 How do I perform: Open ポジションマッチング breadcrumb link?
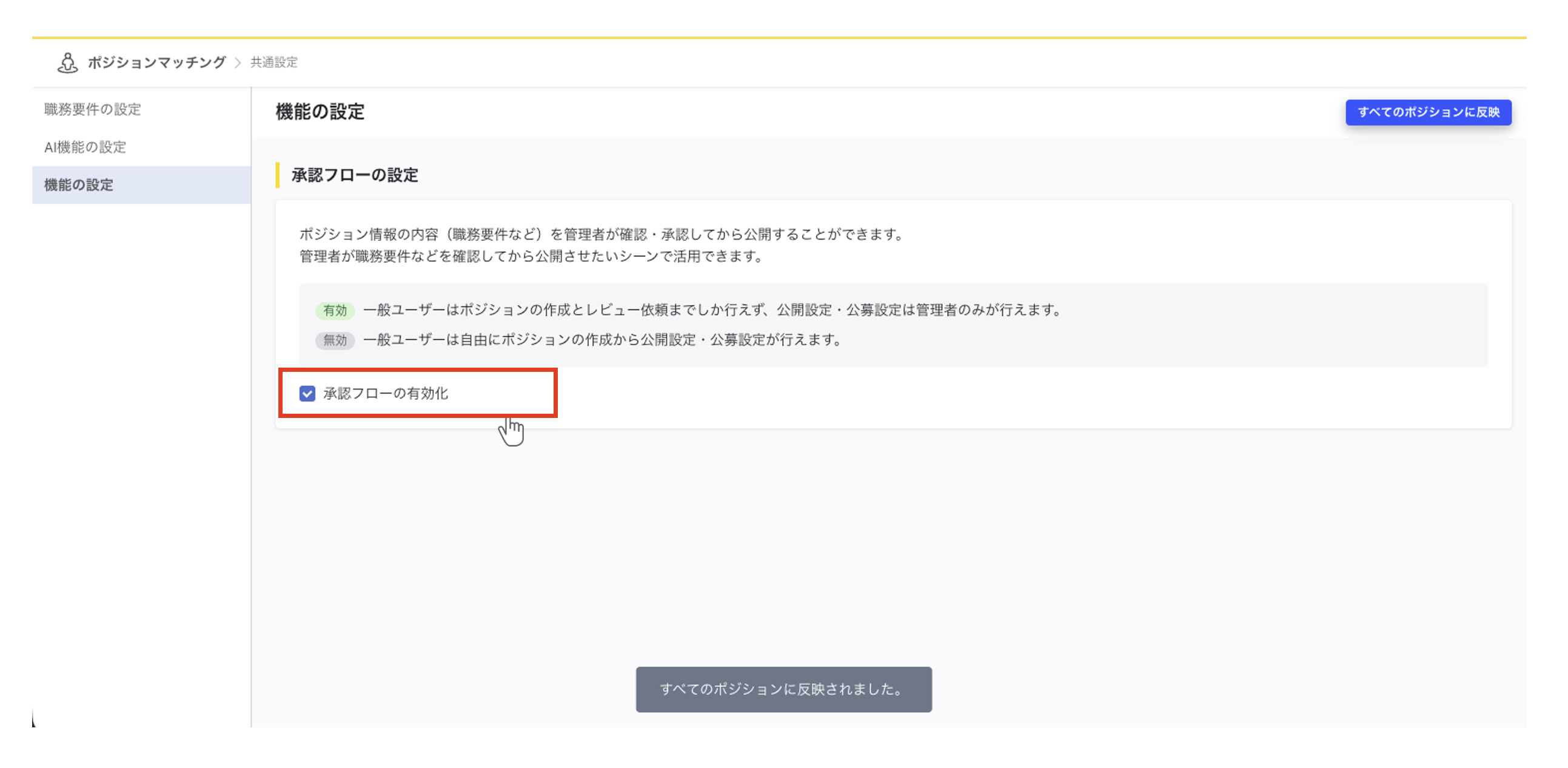tap(156, 62)
